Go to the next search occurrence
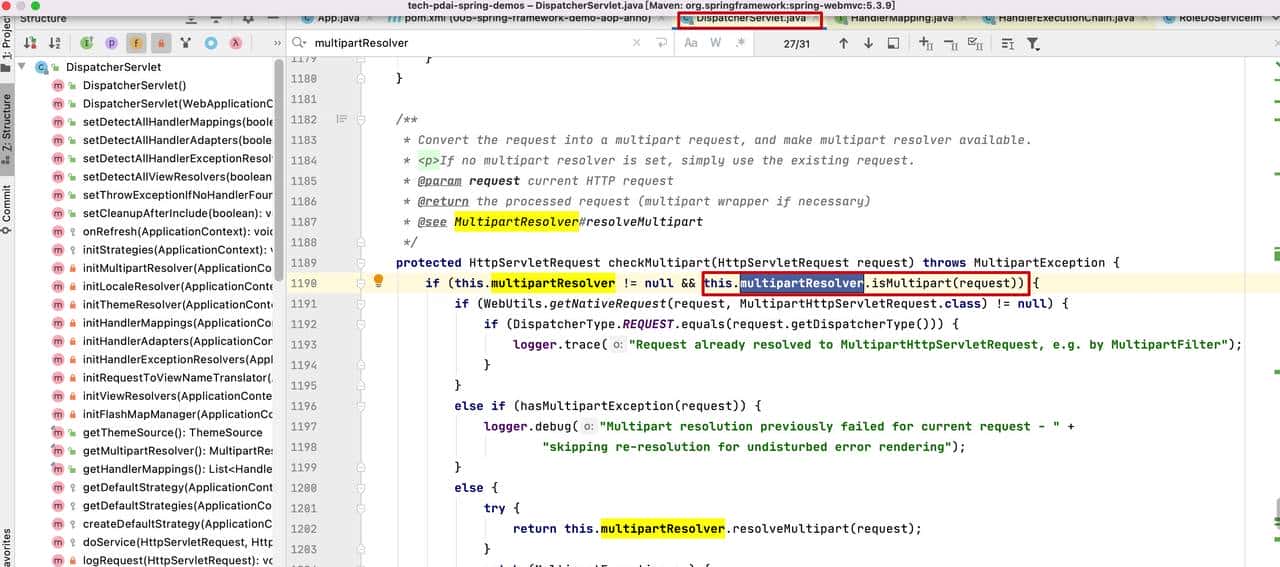The width and height of the screenshot is (1280, 567). click(868, 43)
